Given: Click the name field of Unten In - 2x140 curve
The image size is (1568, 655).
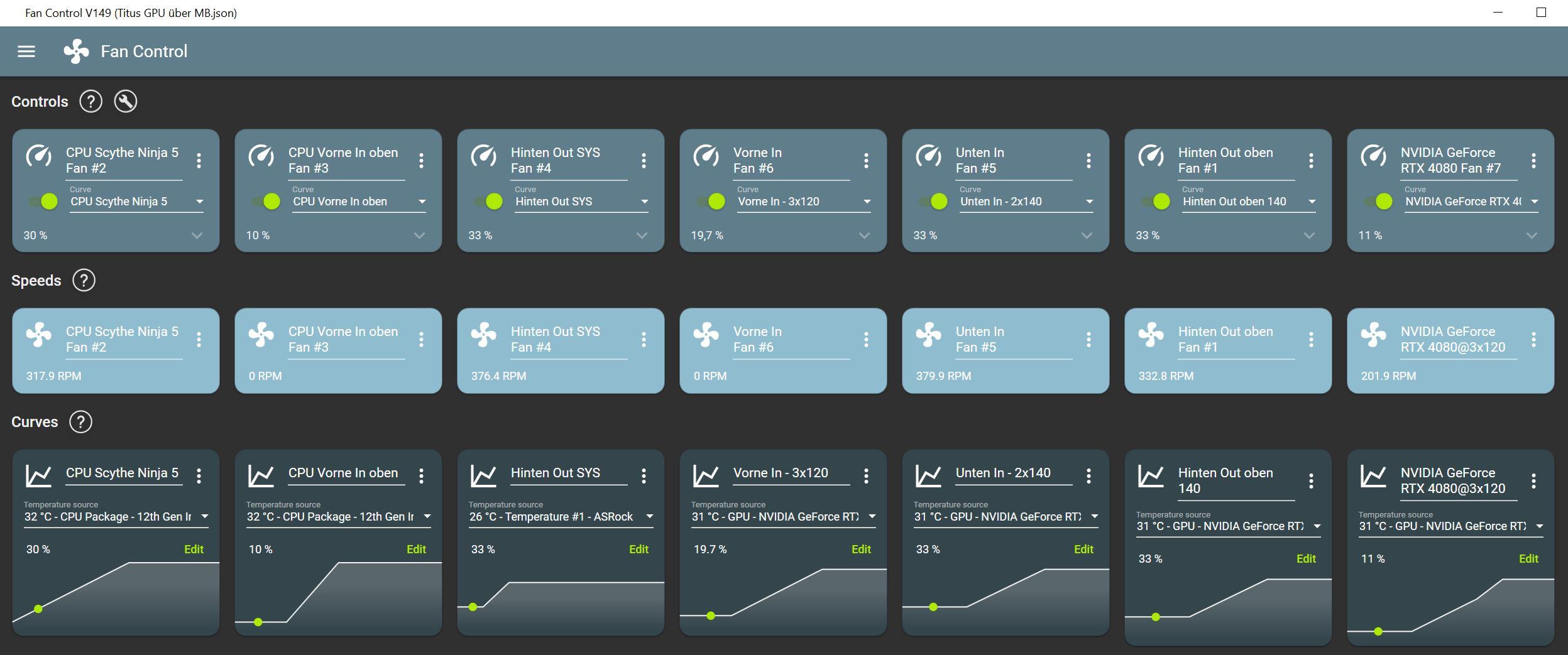Looking at the screenshot, I should (1014, 474).
